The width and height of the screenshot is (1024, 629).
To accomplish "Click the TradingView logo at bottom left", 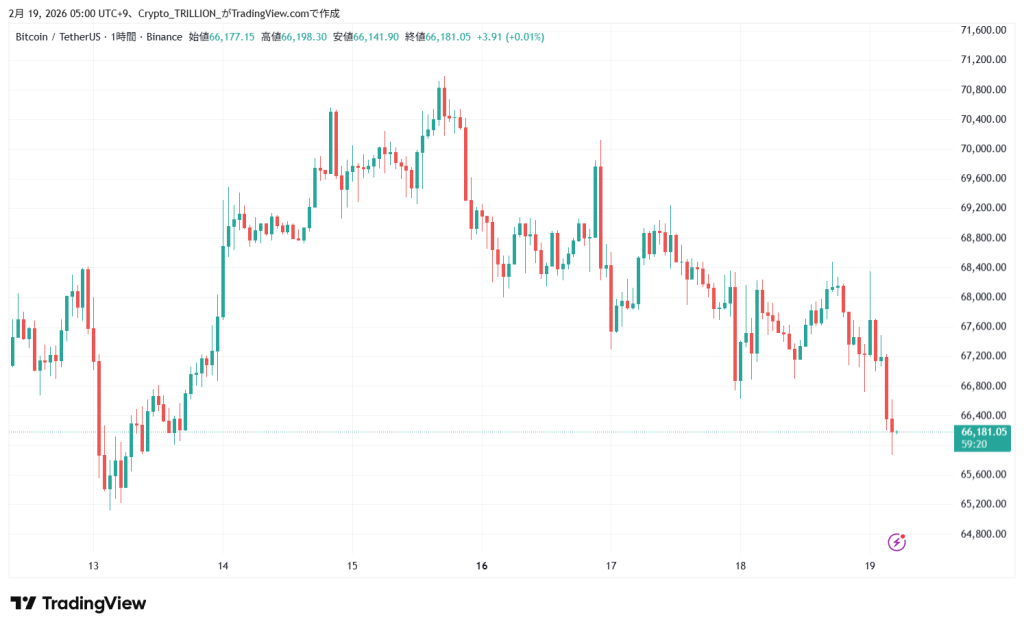I will point(78,603).
